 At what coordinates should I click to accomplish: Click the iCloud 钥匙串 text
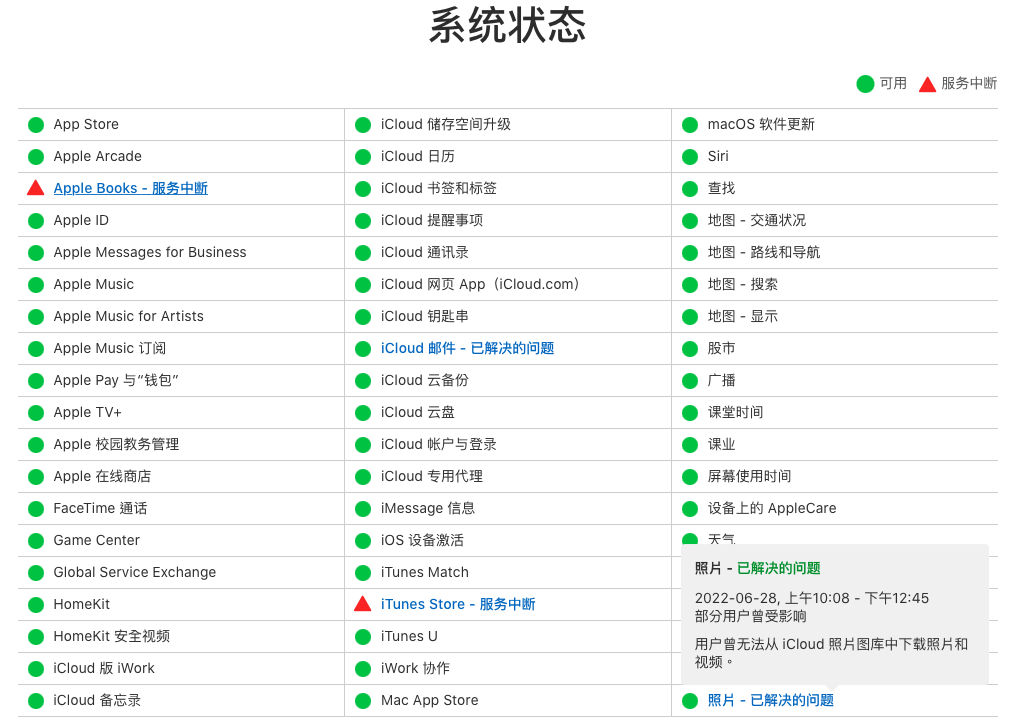425,316
